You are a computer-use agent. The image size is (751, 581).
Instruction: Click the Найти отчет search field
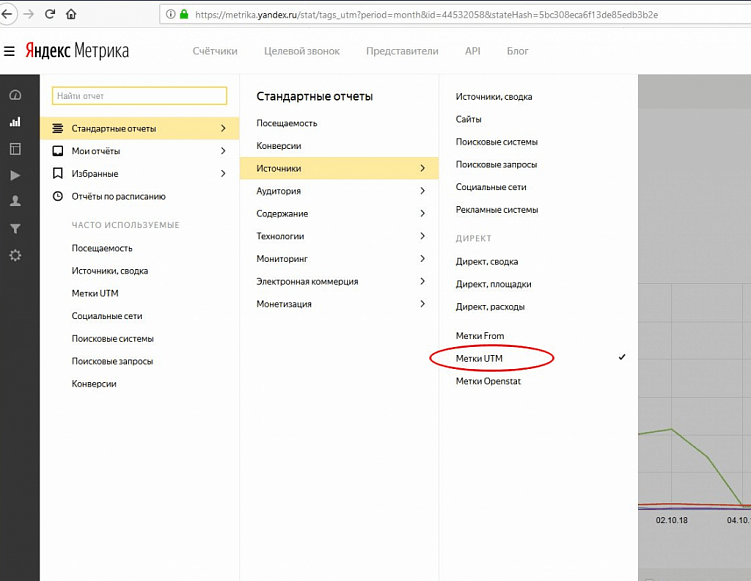(x=139, y=96)
